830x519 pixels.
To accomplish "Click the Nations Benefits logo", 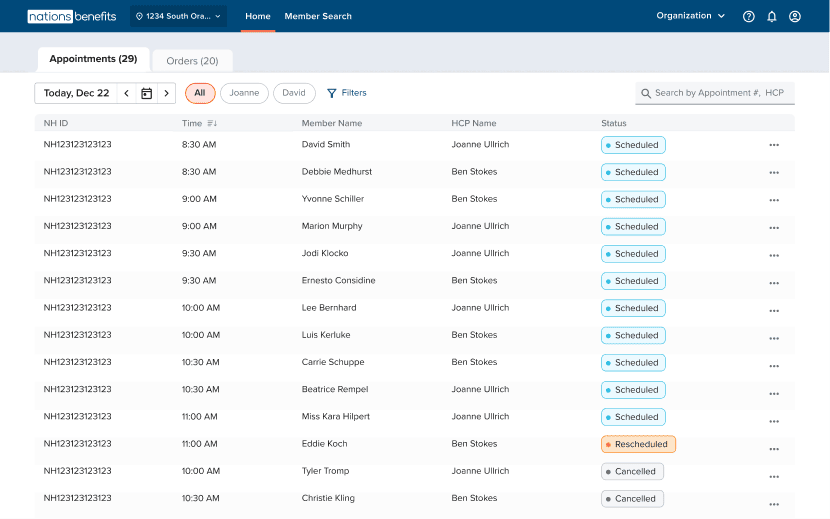I will point(72,16).
